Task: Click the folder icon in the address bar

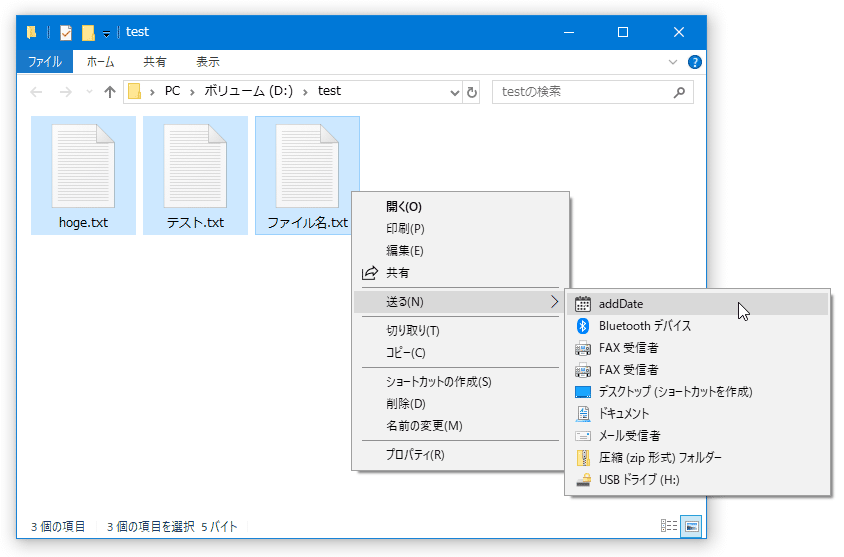Action: pyautogui.click(x=135, y=91)
